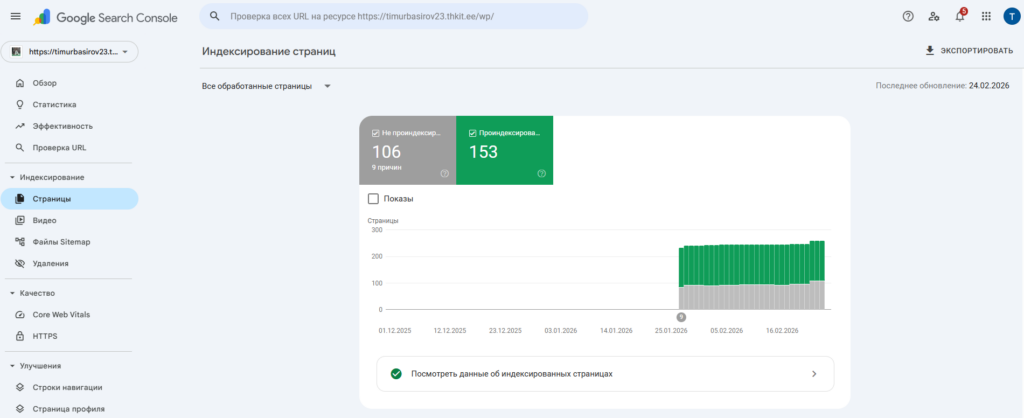Open user and permissions settings icon
The height and width of the screenshot is (418, 1024).
[934, 17]
